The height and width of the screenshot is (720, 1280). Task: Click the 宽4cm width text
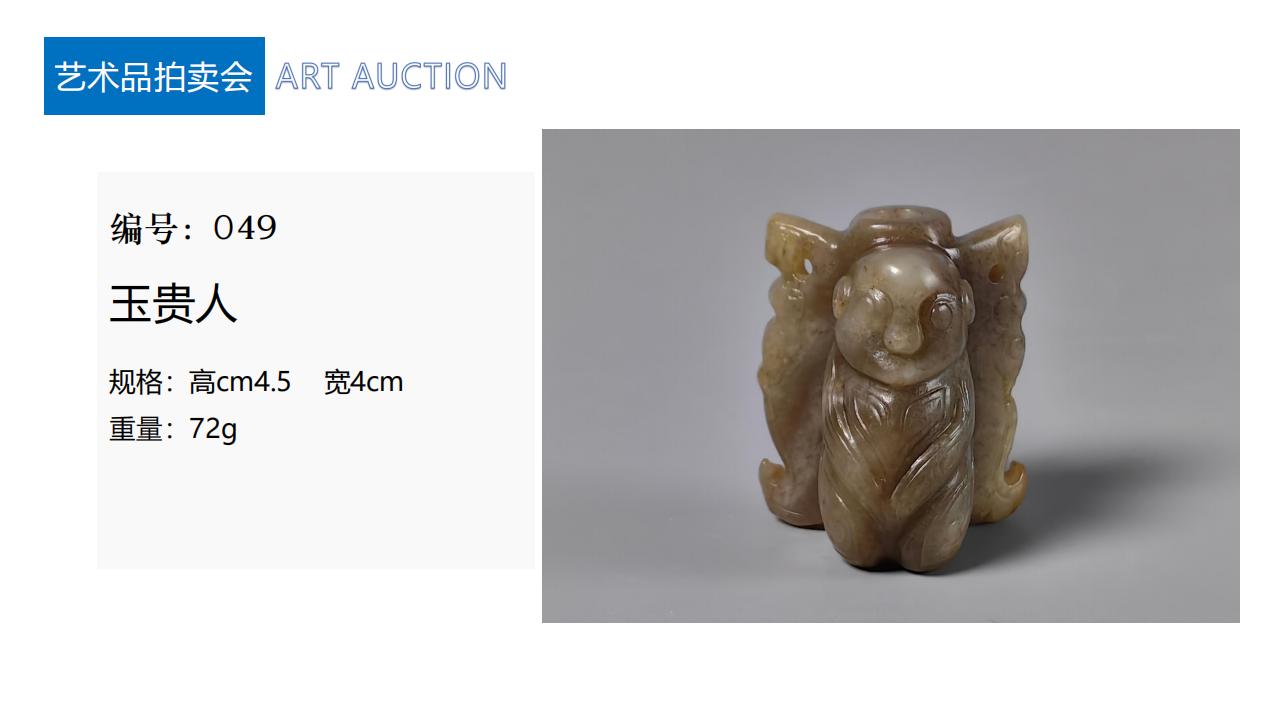tap(363, 382)
